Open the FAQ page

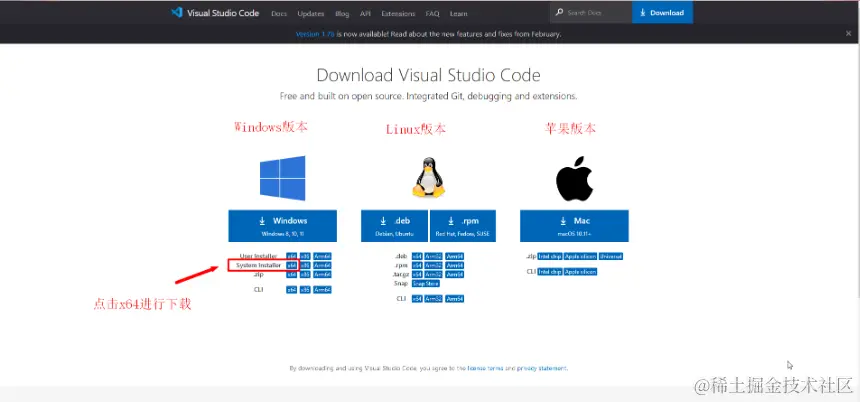[432, 13]
